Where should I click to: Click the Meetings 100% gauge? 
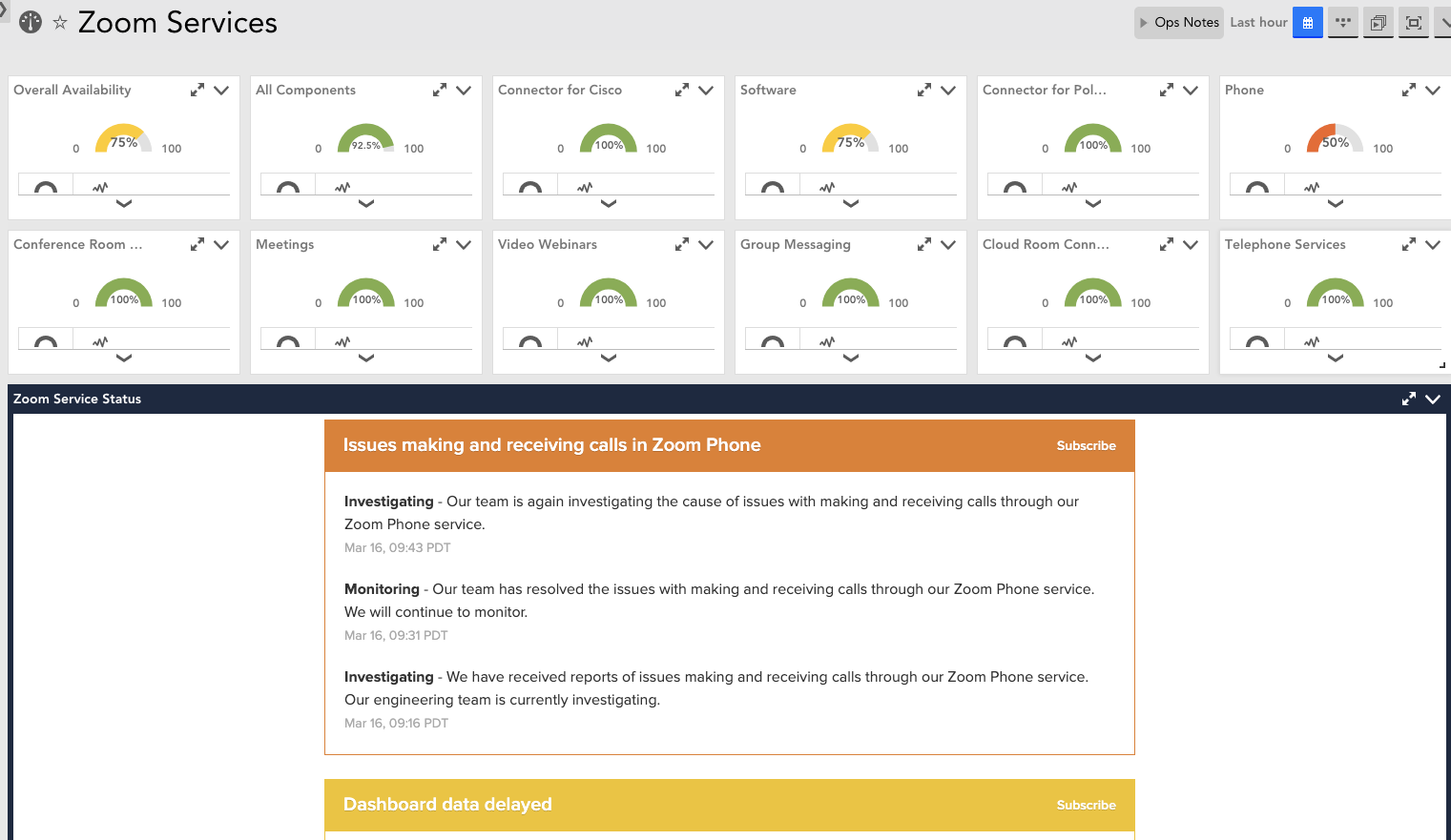click(x=366, y=294)
